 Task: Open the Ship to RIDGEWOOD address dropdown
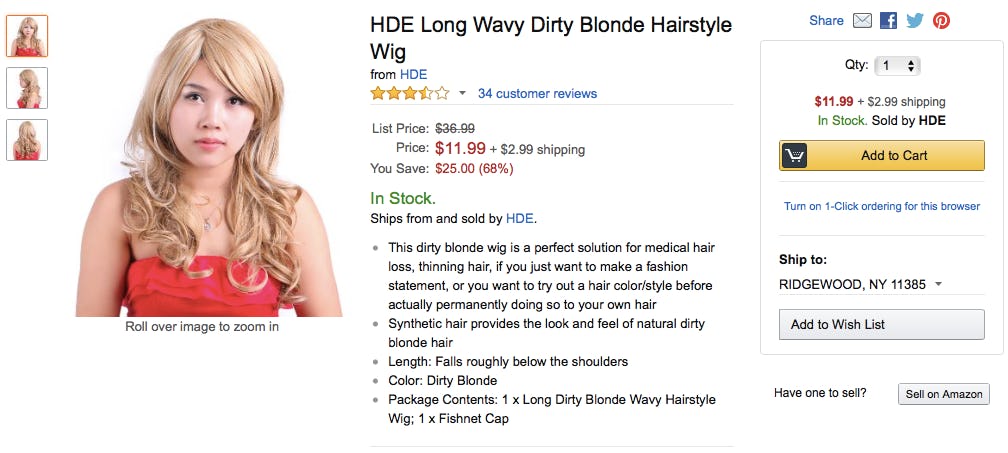[861, 285]
